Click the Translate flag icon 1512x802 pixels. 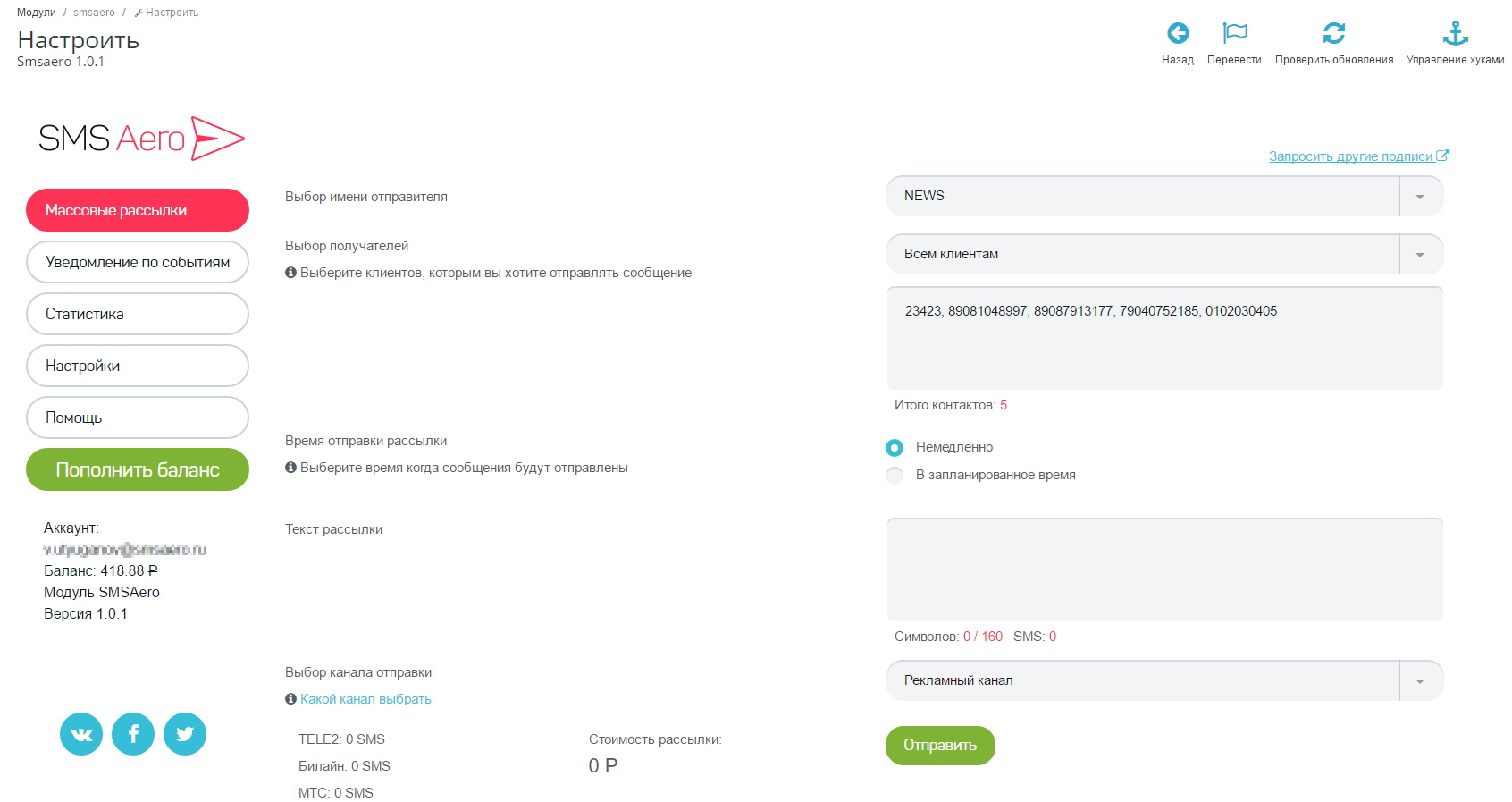(x=1234, y=33)
